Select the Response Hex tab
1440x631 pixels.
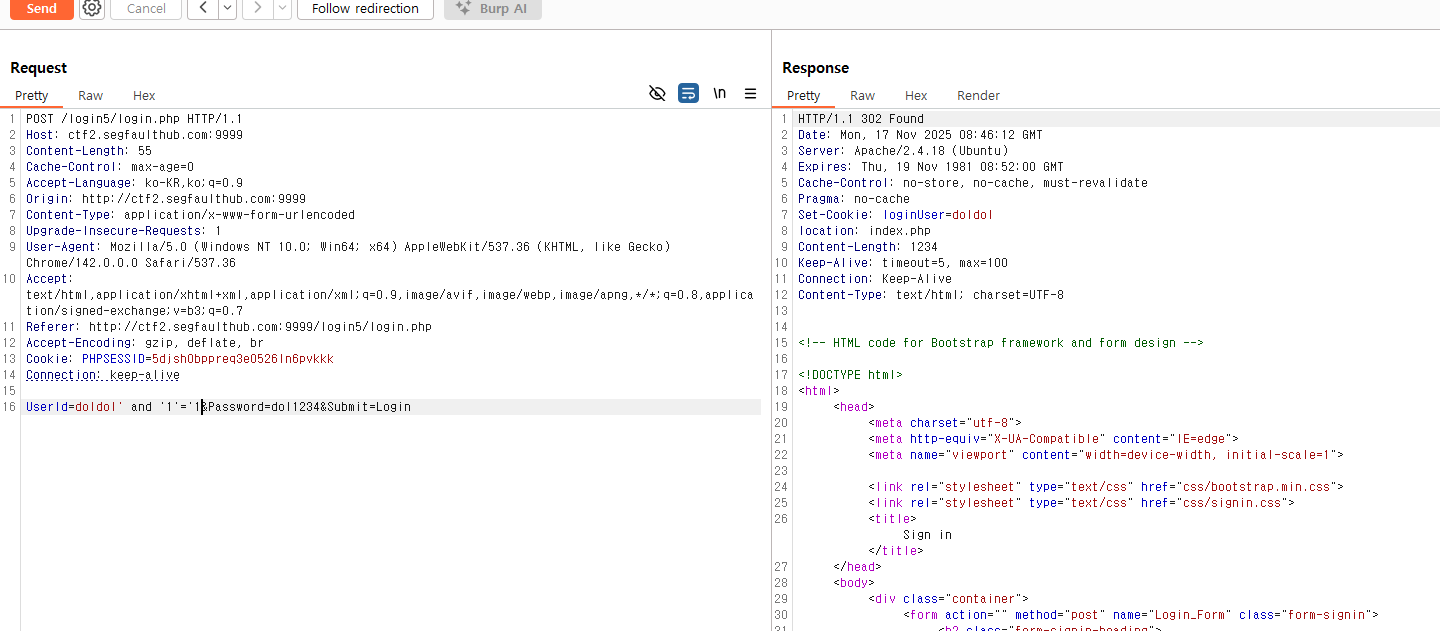(916, 96)
